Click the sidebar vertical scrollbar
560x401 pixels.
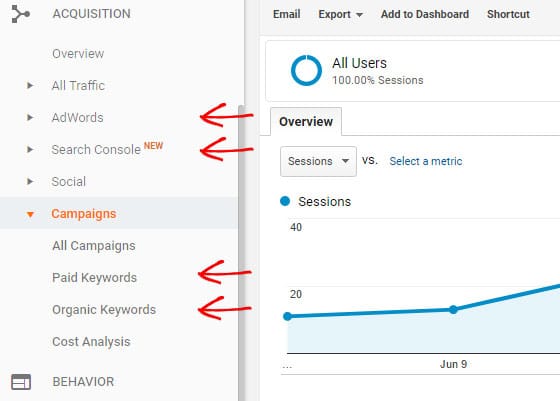pyautogui.click(x=242, y=253)
